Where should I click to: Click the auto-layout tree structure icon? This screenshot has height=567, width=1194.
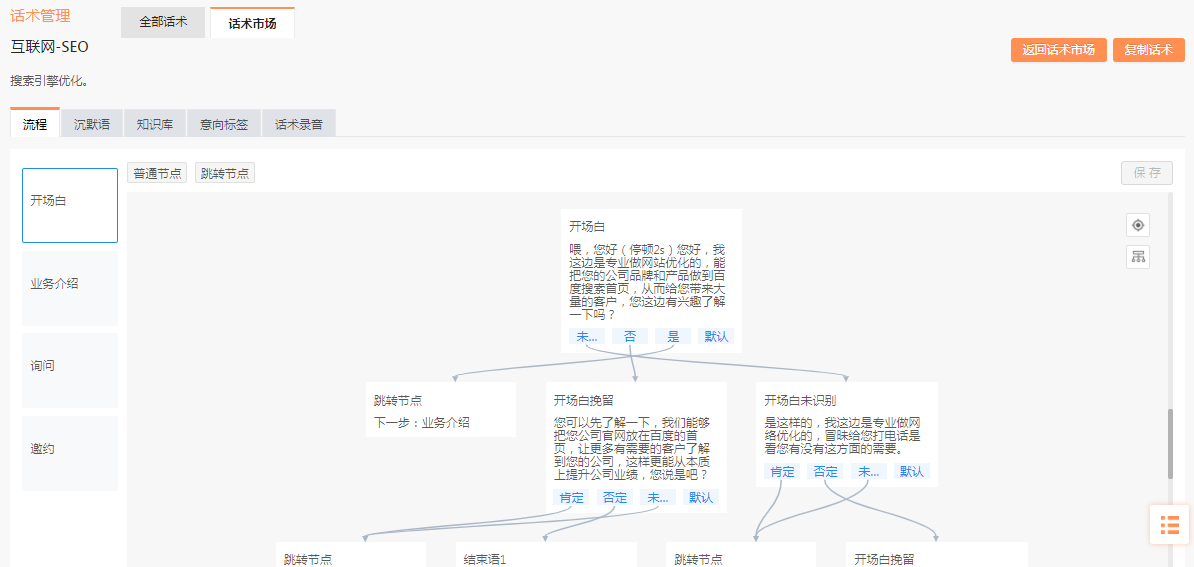tap(1137, 257)
